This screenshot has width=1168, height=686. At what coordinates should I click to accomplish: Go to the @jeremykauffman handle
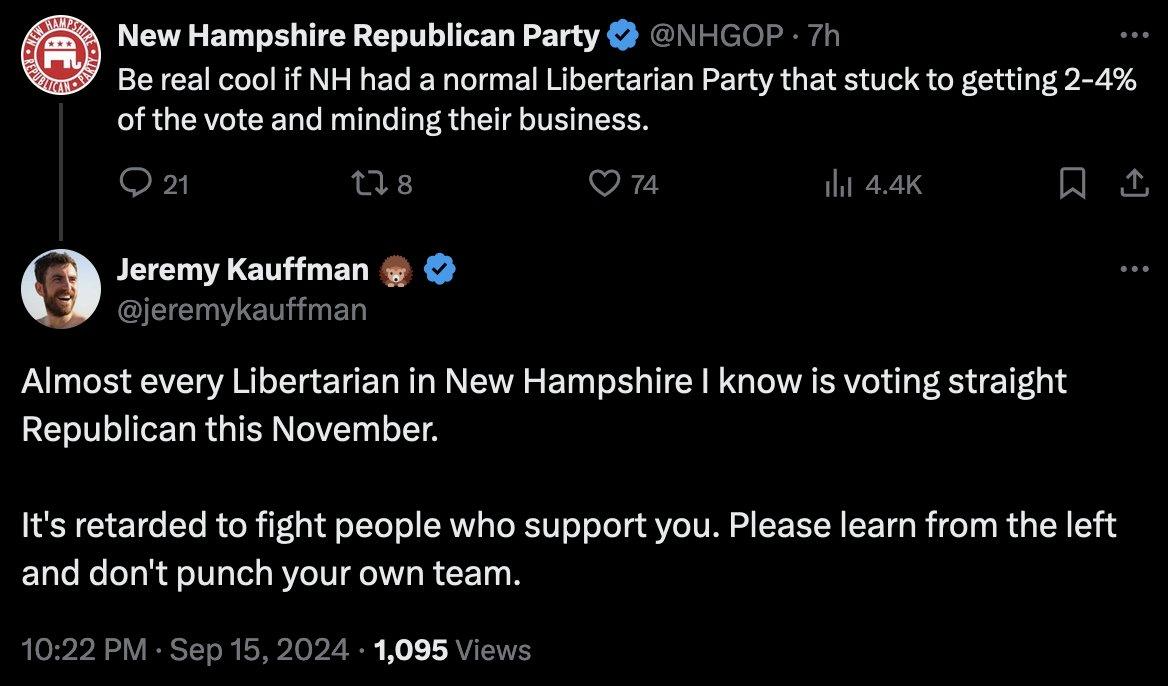(242, 310)
